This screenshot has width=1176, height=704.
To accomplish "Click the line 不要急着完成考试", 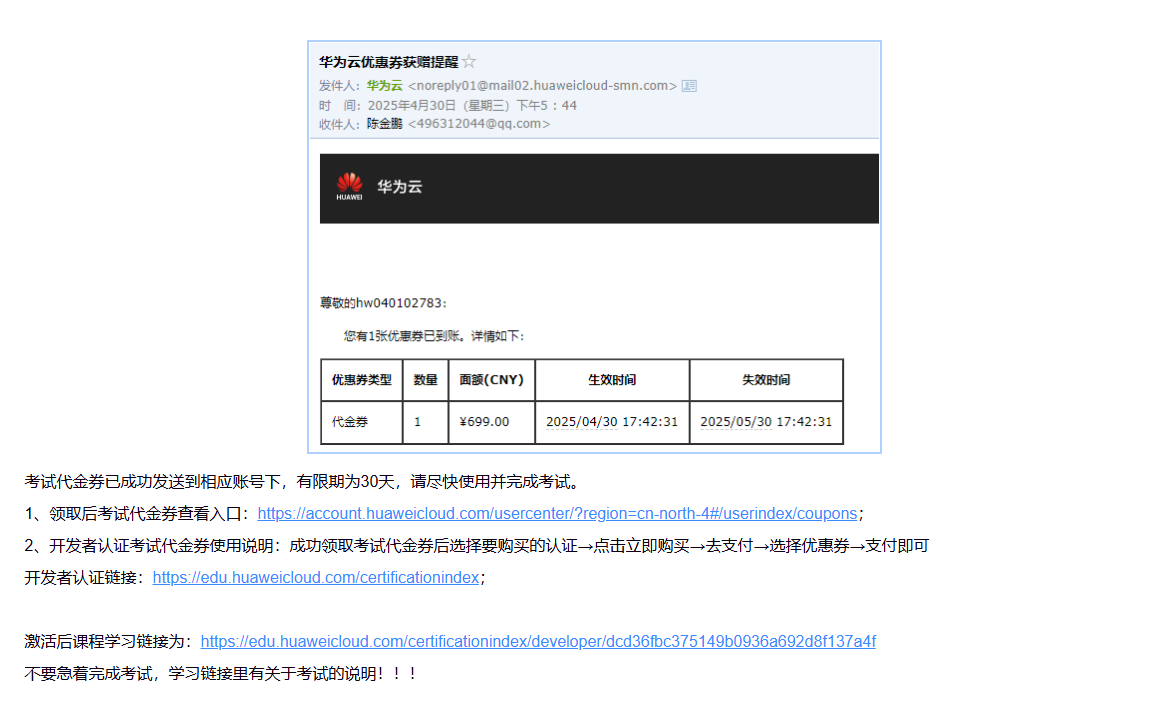I will (x=221, y=673).
